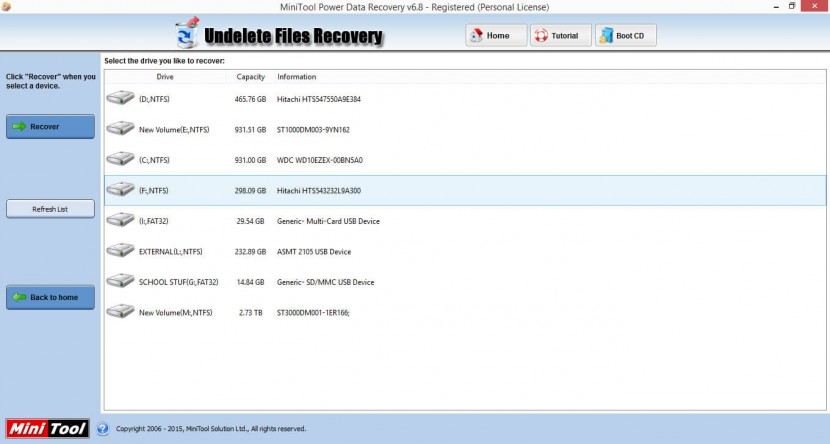Select EXTERNAL(L:,NTFS) drive label
830x444 pixels.
(170, 252)
